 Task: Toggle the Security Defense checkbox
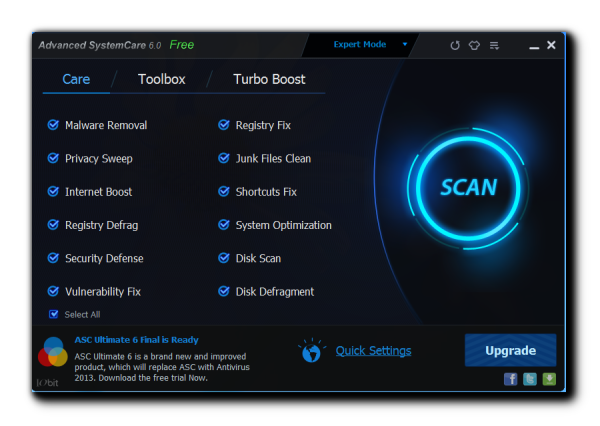click(53, 258)
